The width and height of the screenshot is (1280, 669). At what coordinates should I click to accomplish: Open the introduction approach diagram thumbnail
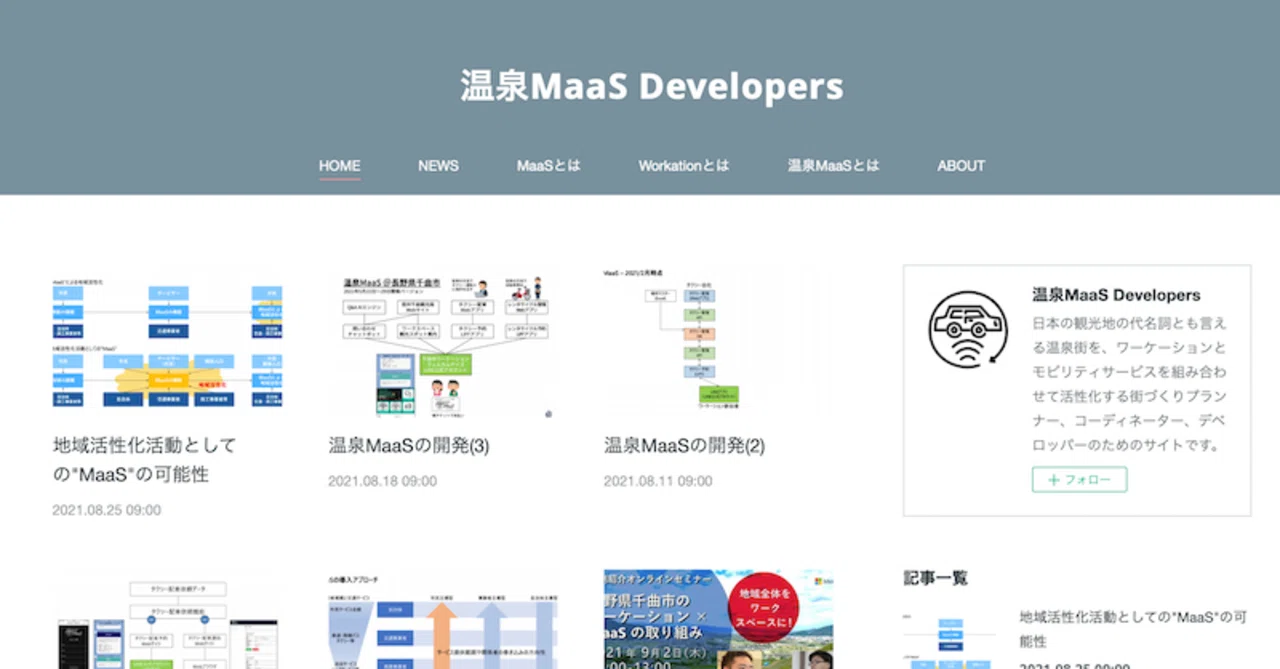coord(443,619)
